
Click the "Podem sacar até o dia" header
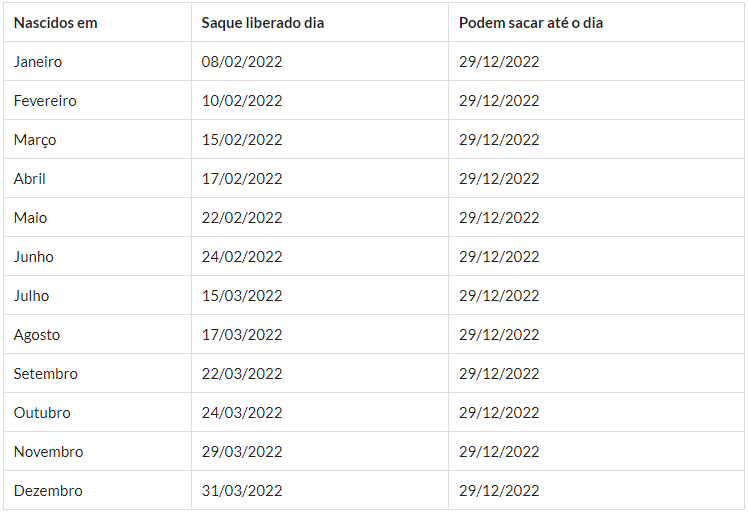point(531,23)
